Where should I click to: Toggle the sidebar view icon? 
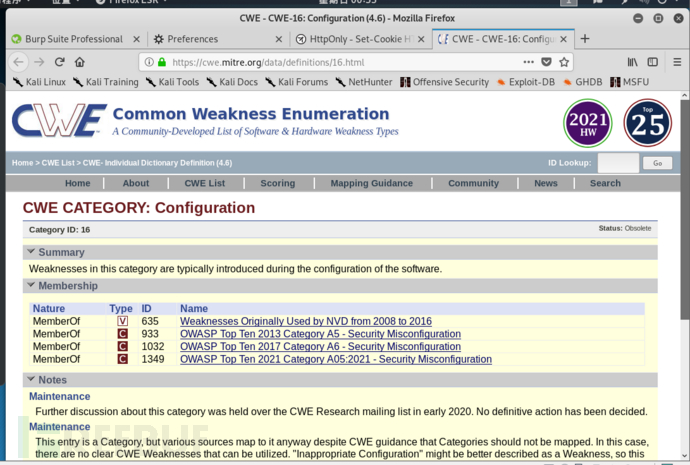tap(653, 62)
